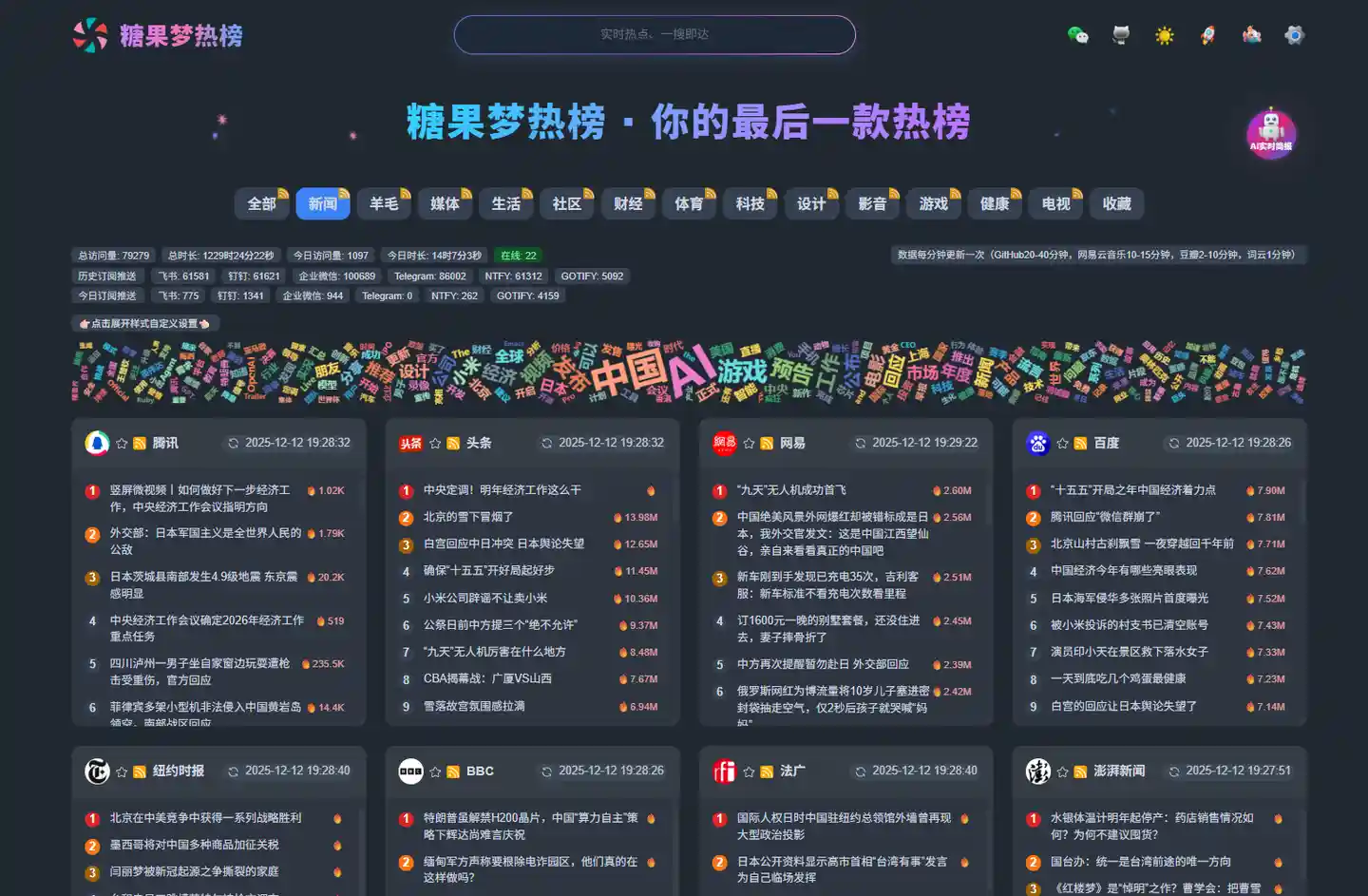1368x896 pixels.
Task: Favorite the 网易 card with its star
Action: (749, 444)
